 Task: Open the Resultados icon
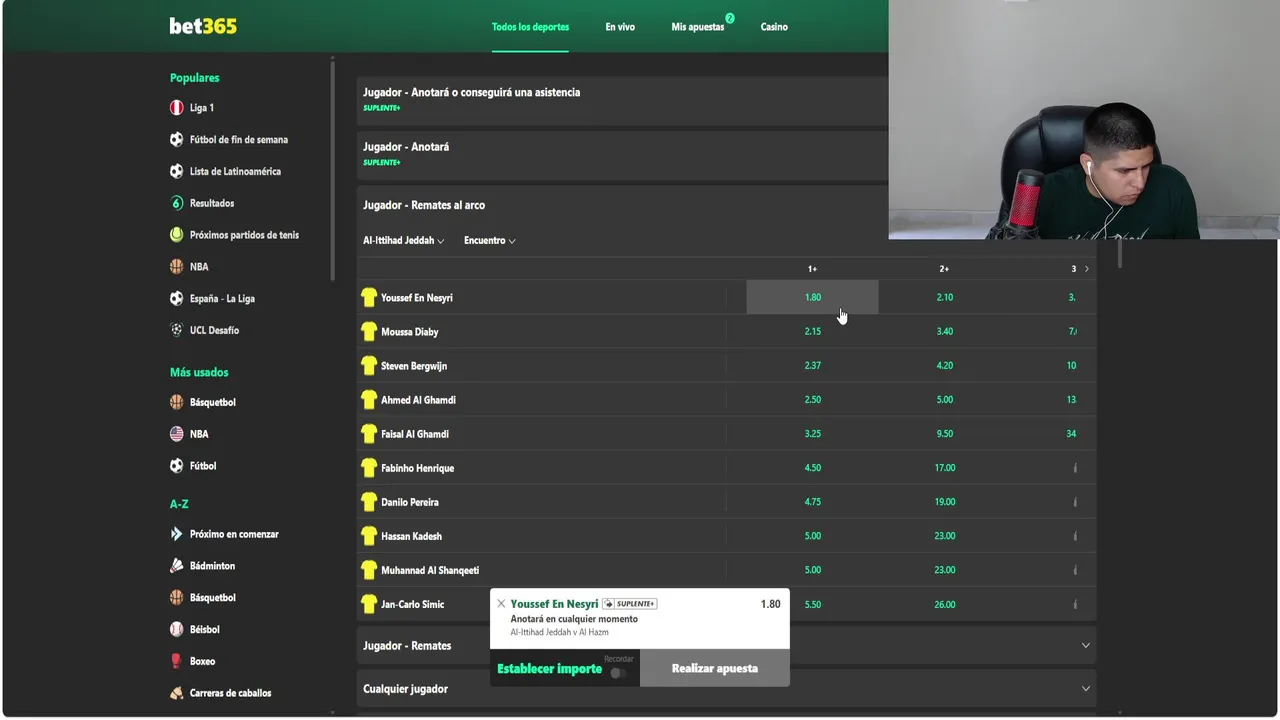point(177,203)
